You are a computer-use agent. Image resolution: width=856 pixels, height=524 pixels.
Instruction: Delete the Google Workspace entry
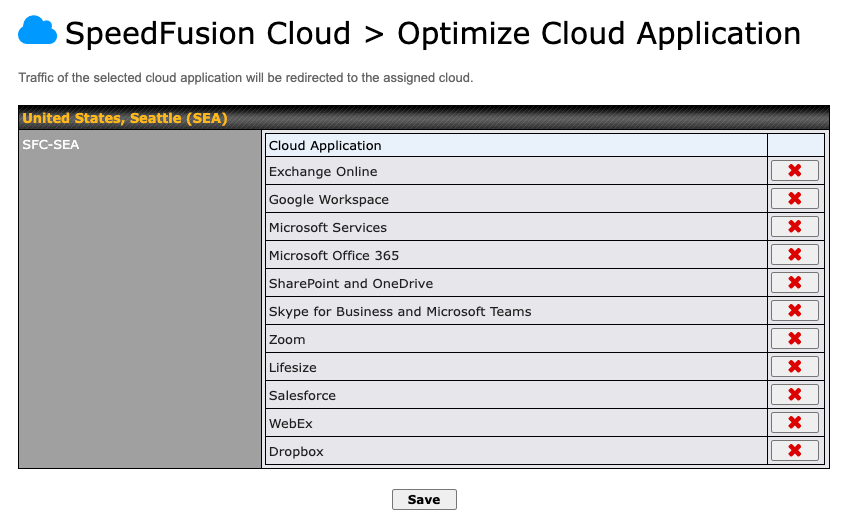795,199
